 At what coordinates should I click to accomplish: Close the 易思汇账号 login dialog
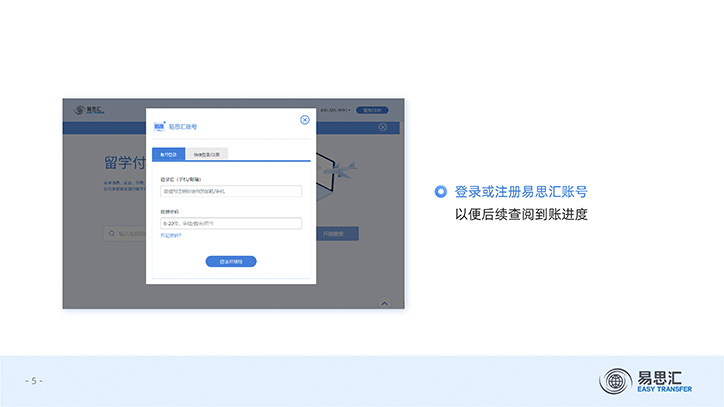[305, 120]
